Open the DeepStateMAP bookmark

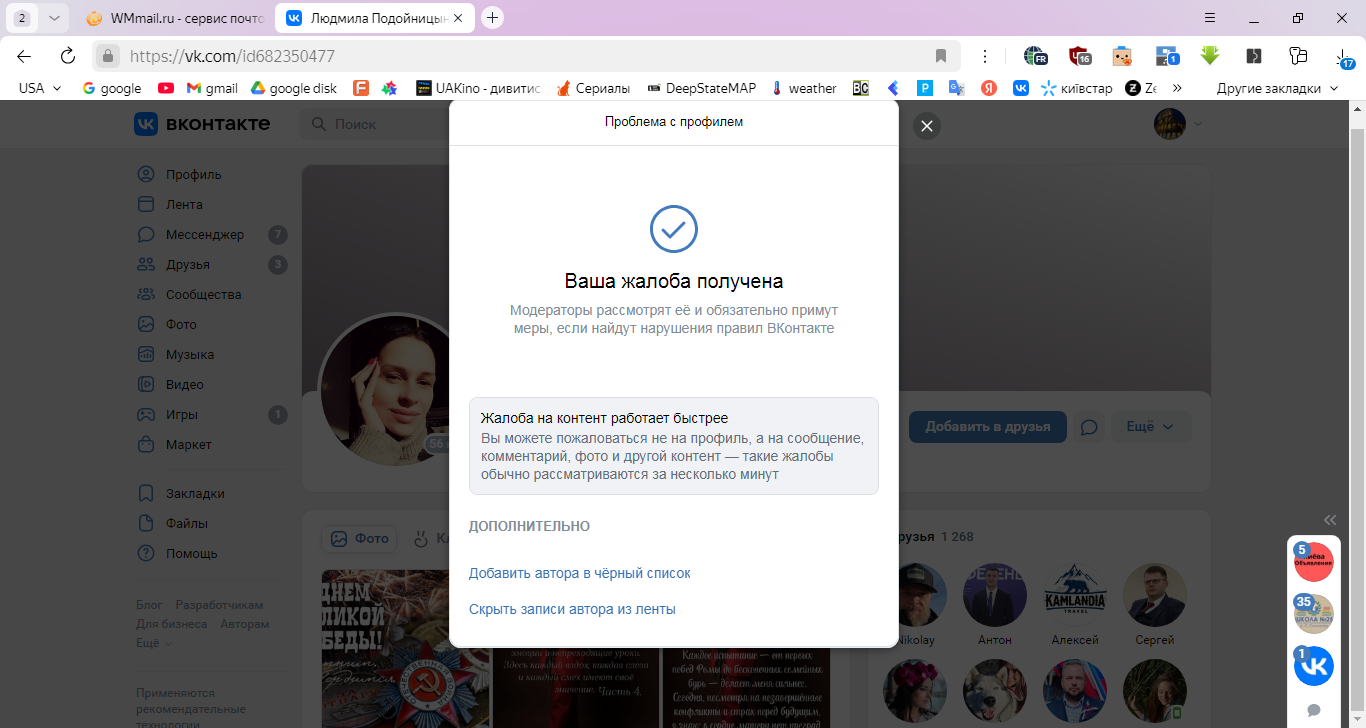point(701,88)
